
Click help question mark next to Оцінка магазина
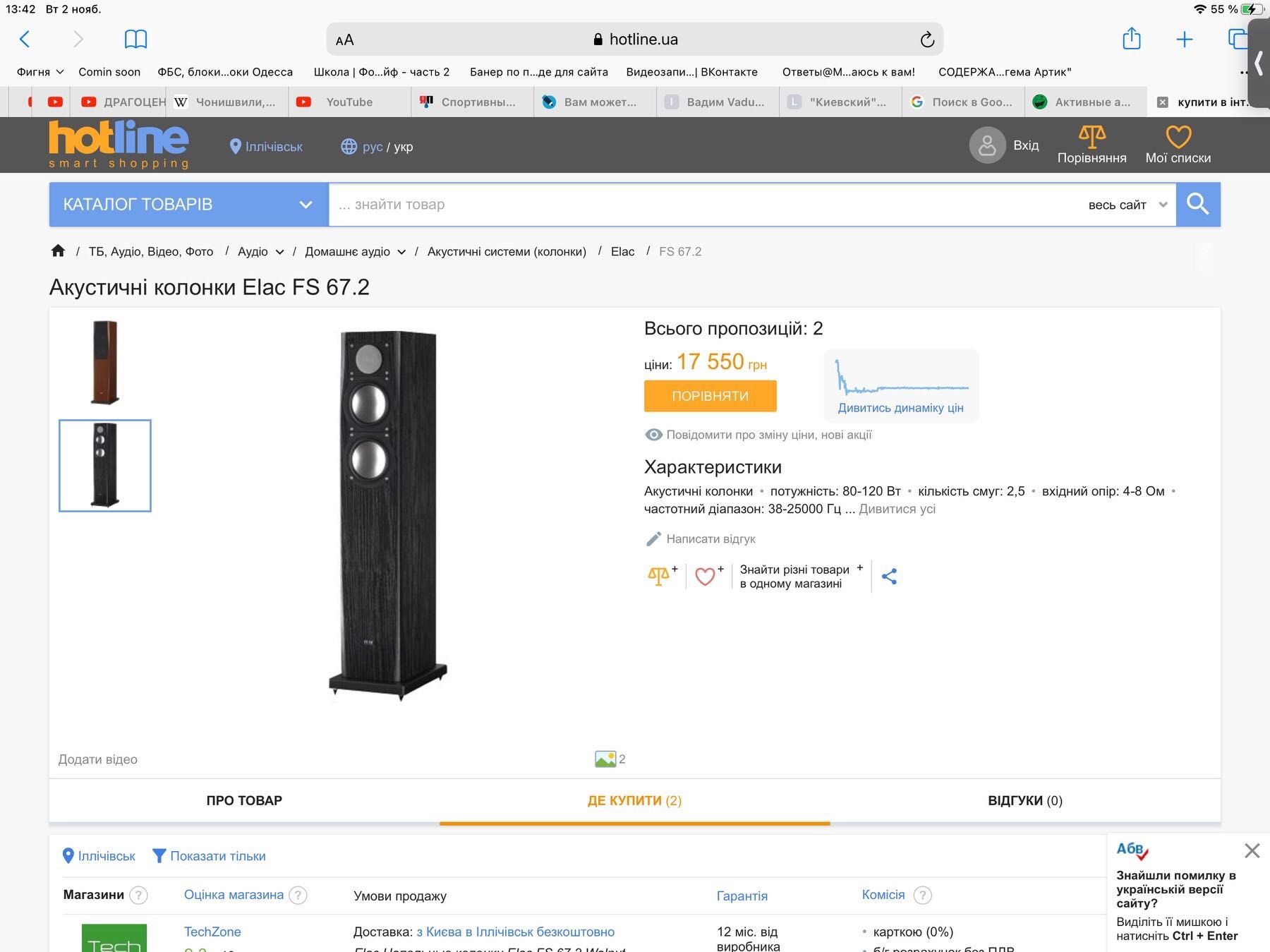point(298,896)
